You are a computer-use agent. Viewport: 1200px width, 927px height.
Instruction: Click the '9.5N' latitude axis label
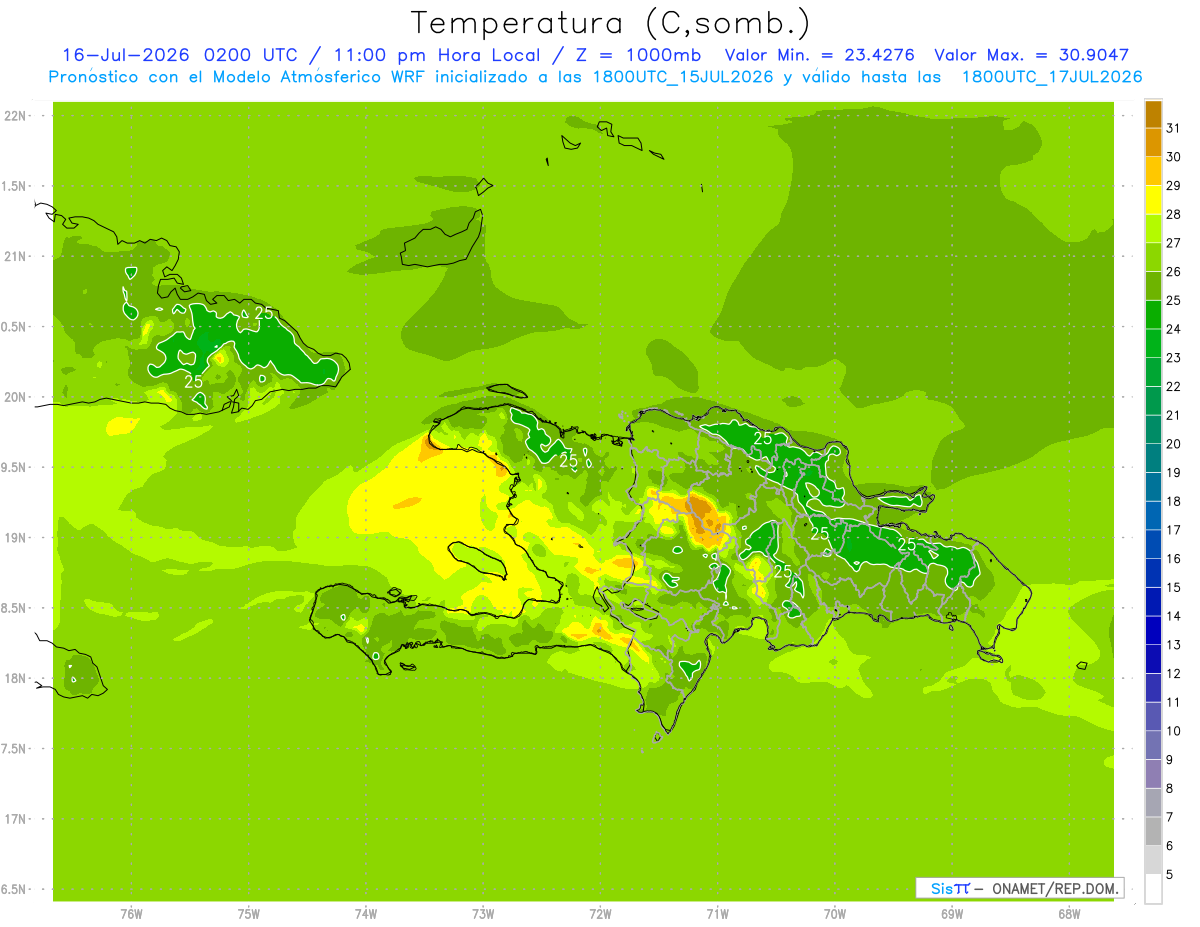[x=14, y=468]
